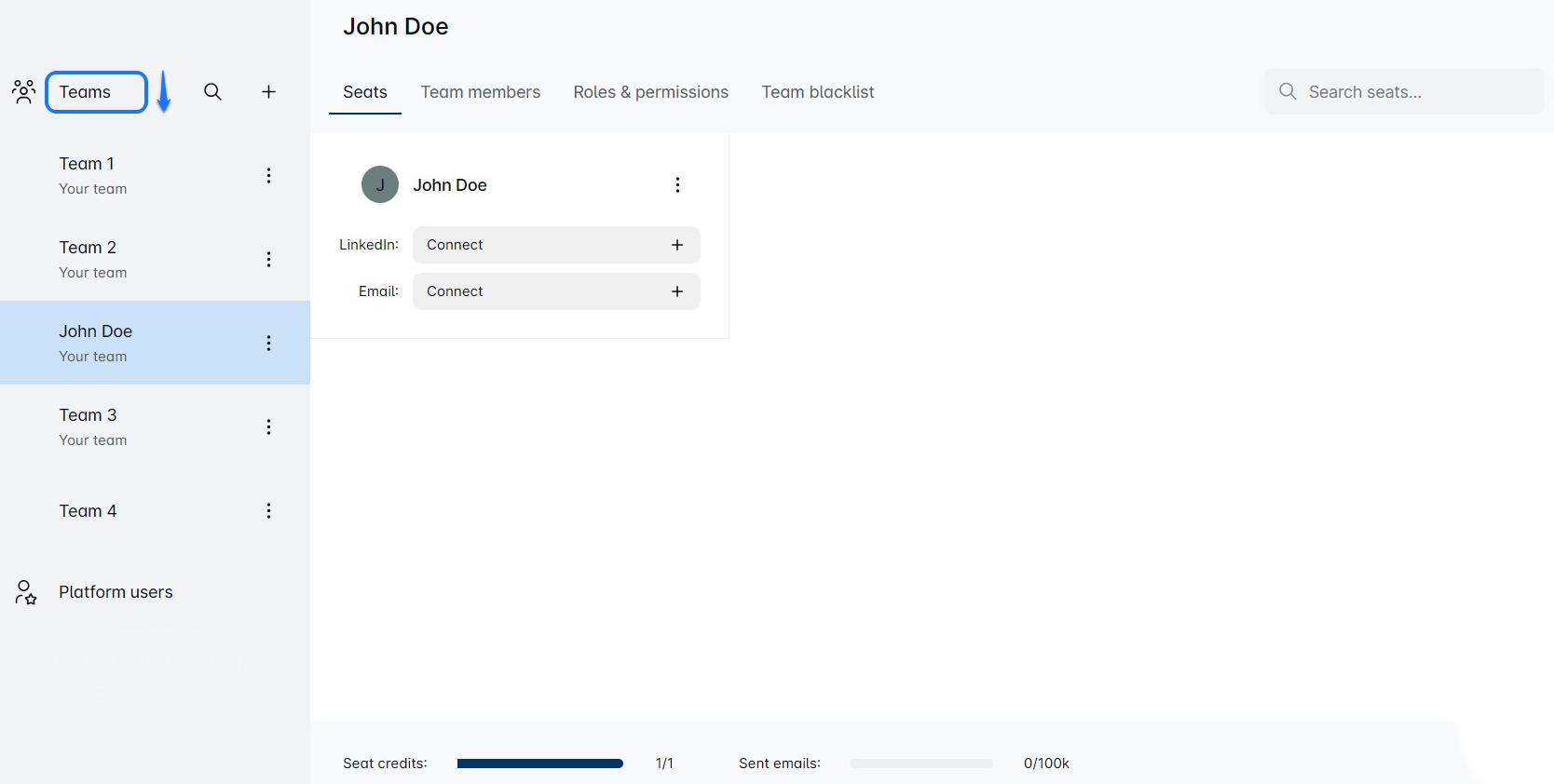The width and height of the screenshot is (1554, 784).
Task: Click the John Doe avatar in seat card
Action: (379, 184)
